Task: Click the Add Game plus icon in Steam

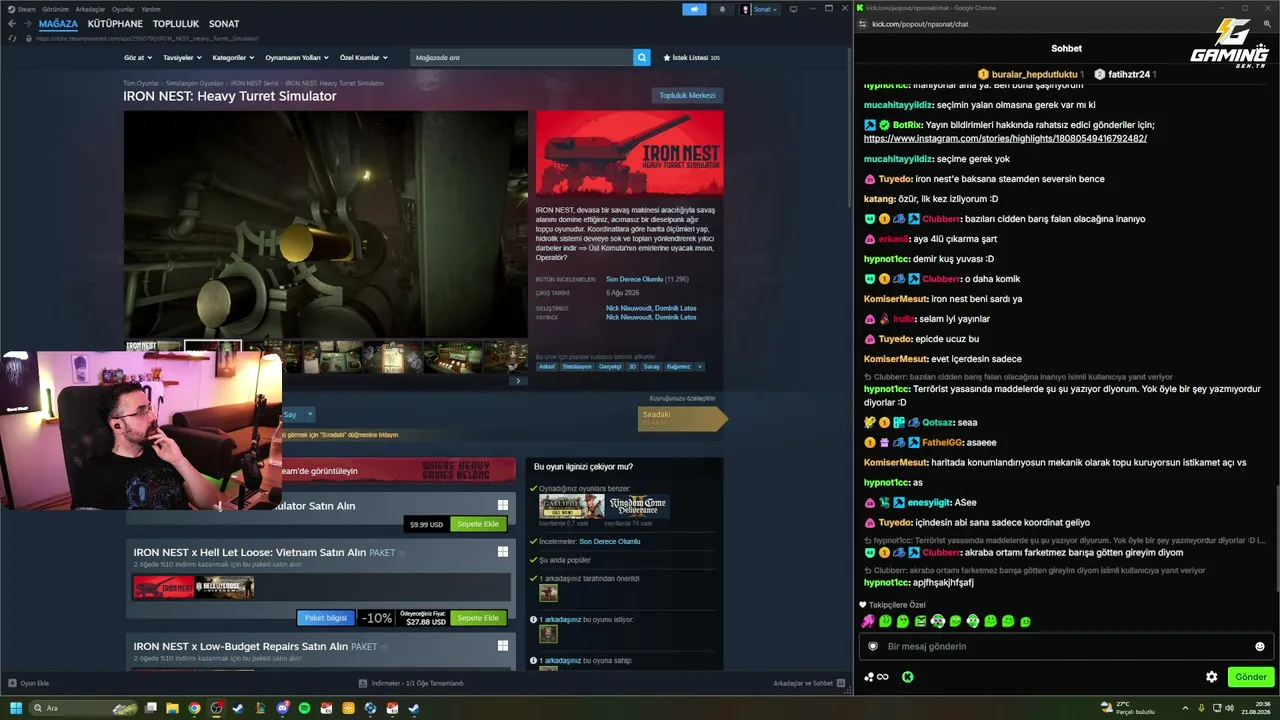Action: 12,683
